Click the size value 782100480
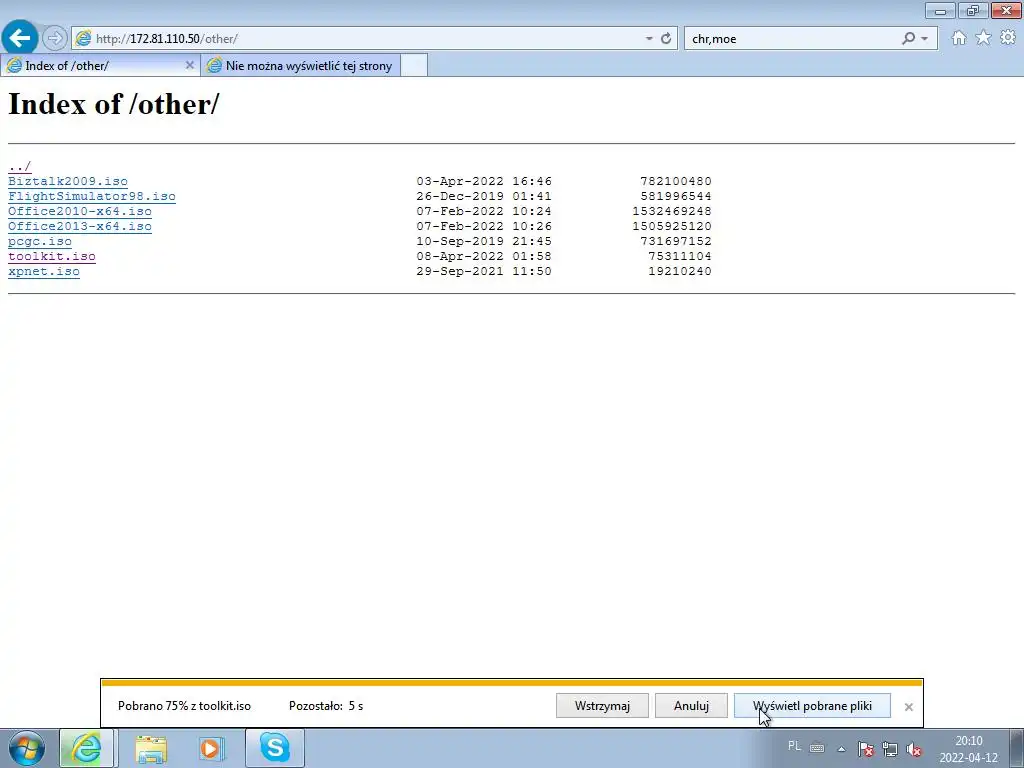 pos(676,181)
